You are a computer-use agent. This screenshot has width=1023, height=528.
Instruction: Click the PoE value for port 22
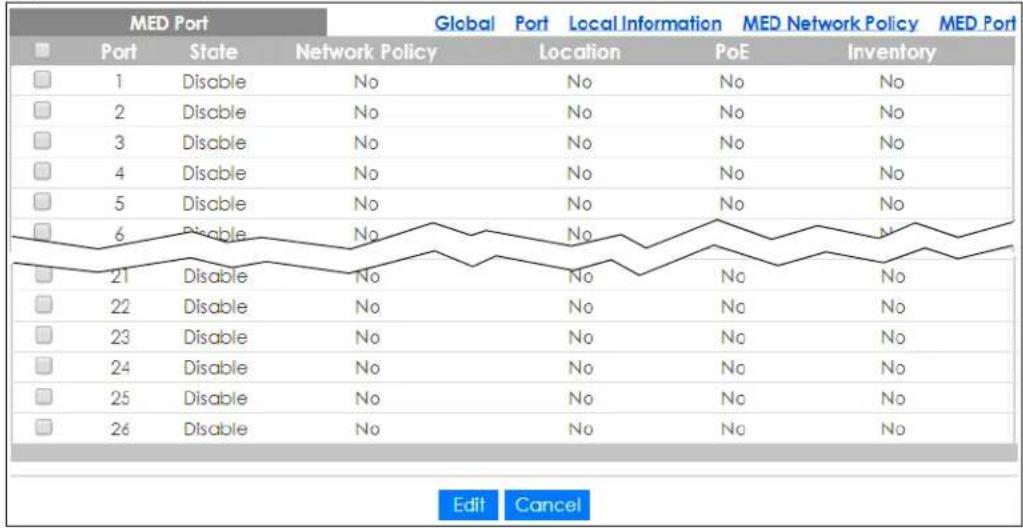pyautogui.click(x=733, y=307)
